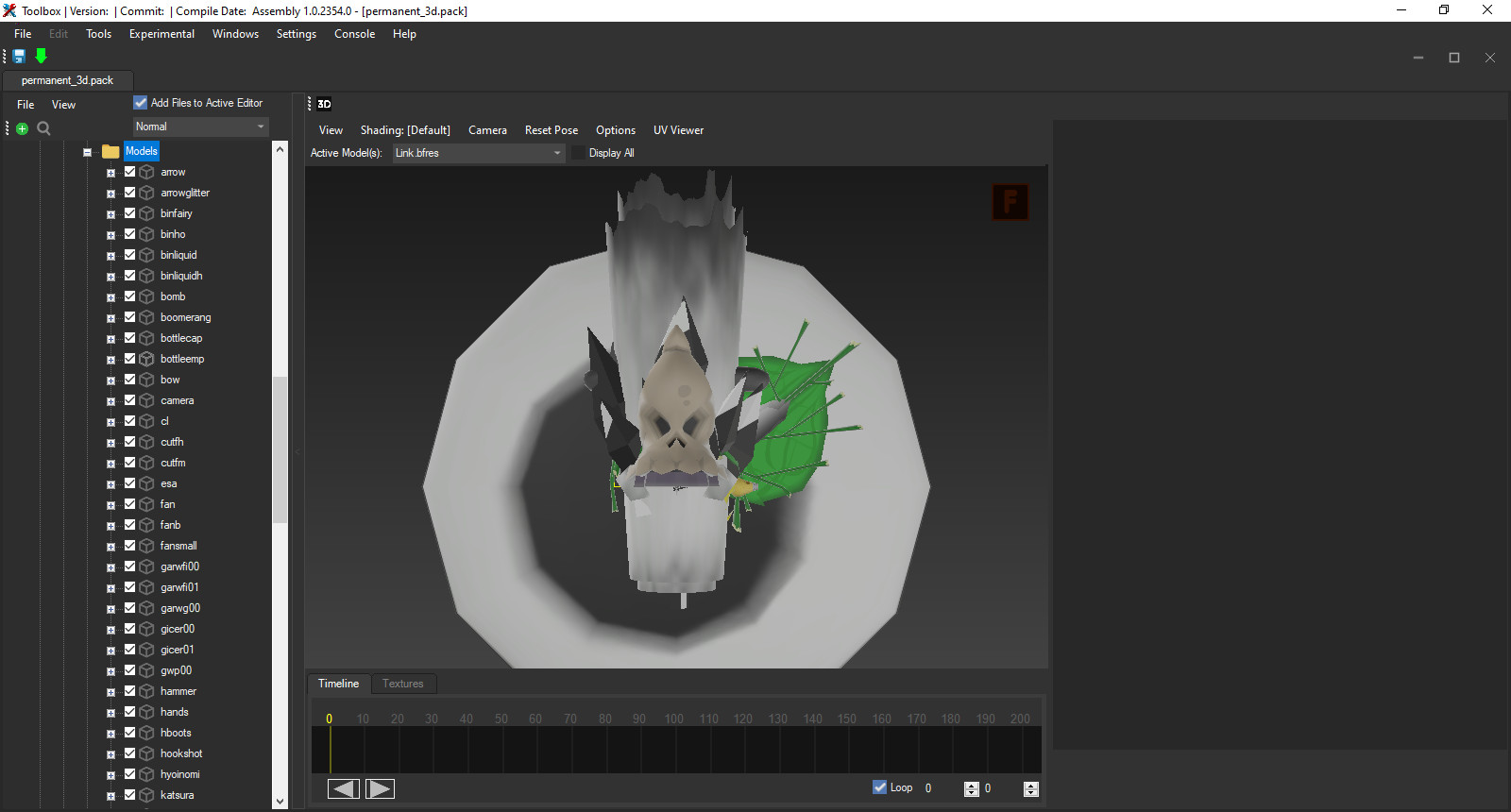The image size is (1511, 812).
Task: Open the tree panel View menu
Action: [x=63, y=105]
